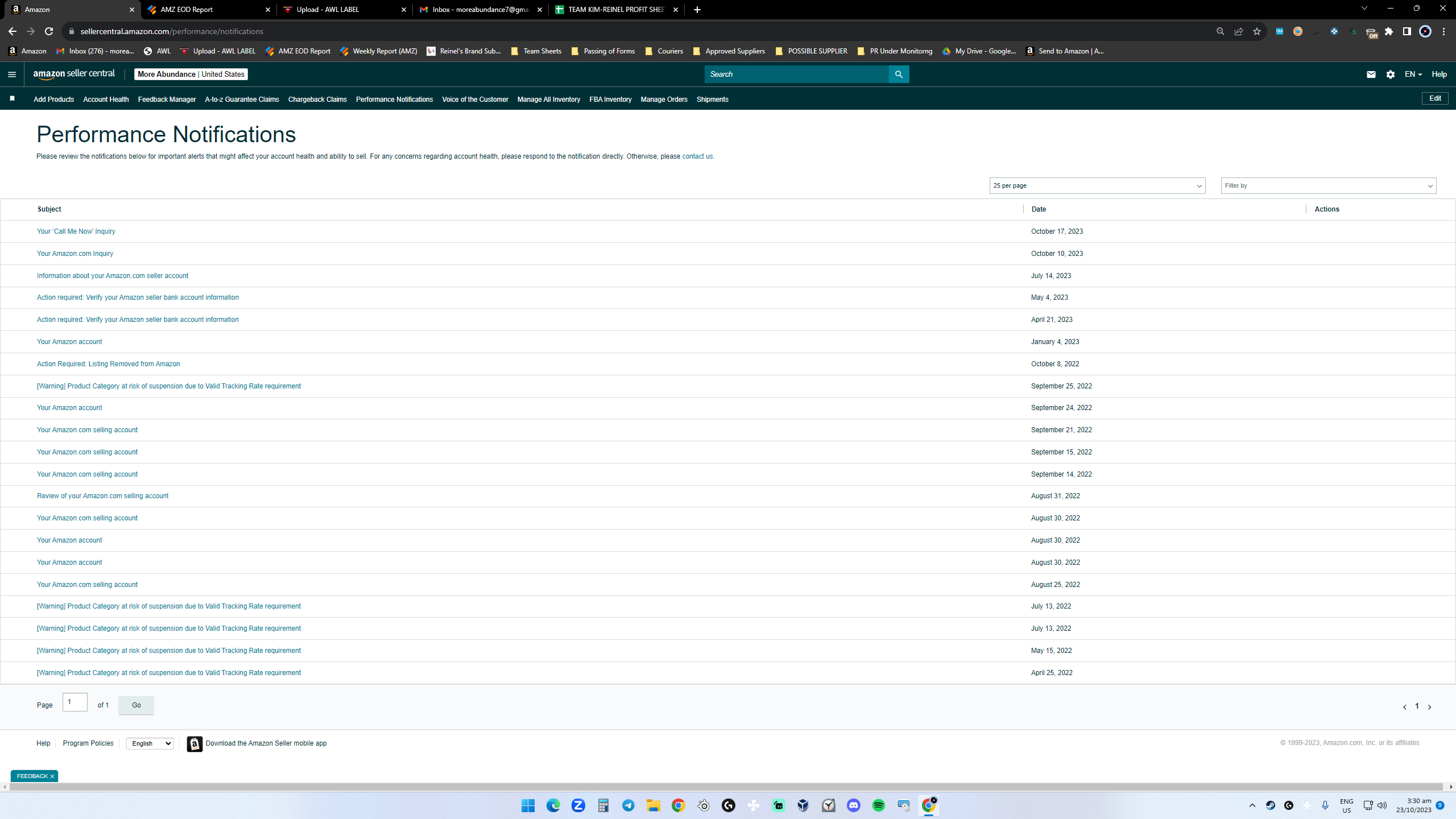
Task: Open Windows Start menu
Action: [528, 805]
